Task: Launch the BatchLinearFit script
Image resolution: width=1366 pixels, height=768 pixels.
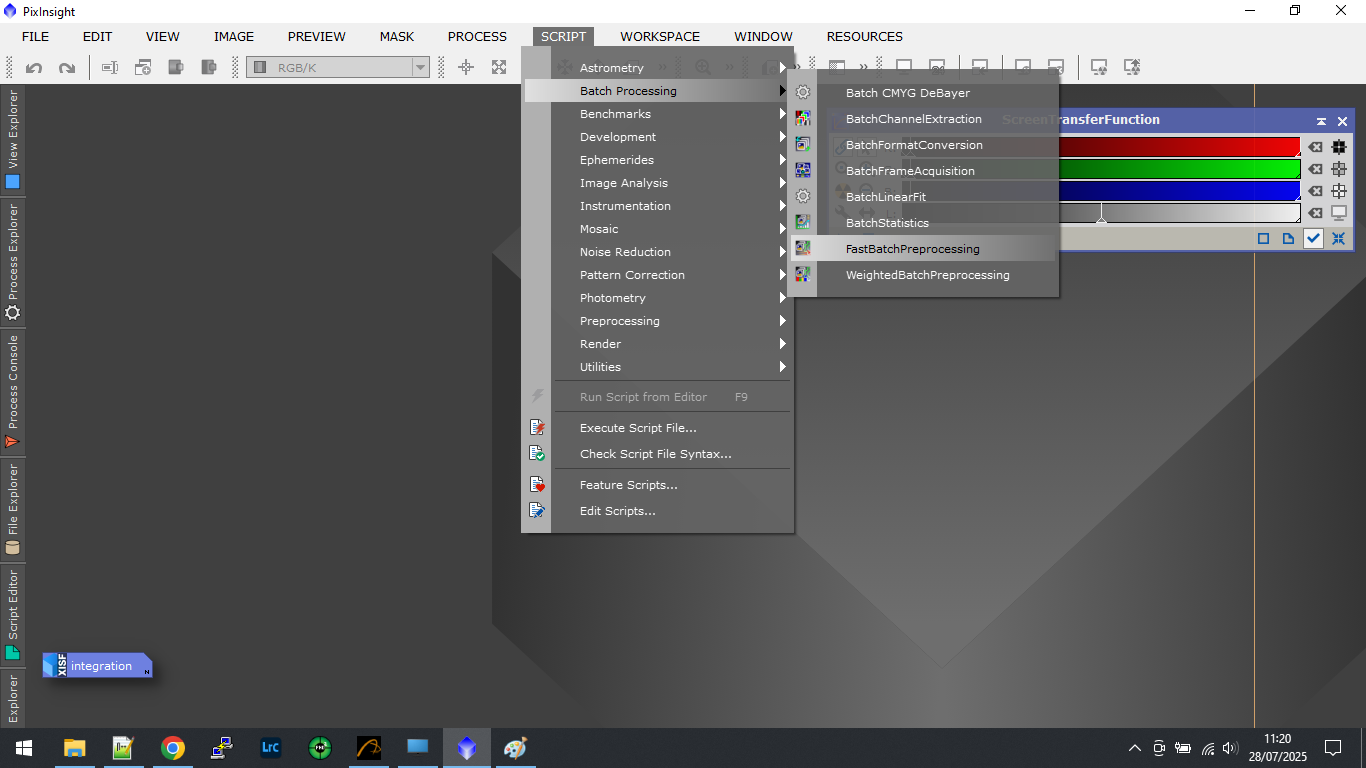Action: point(886,197)
